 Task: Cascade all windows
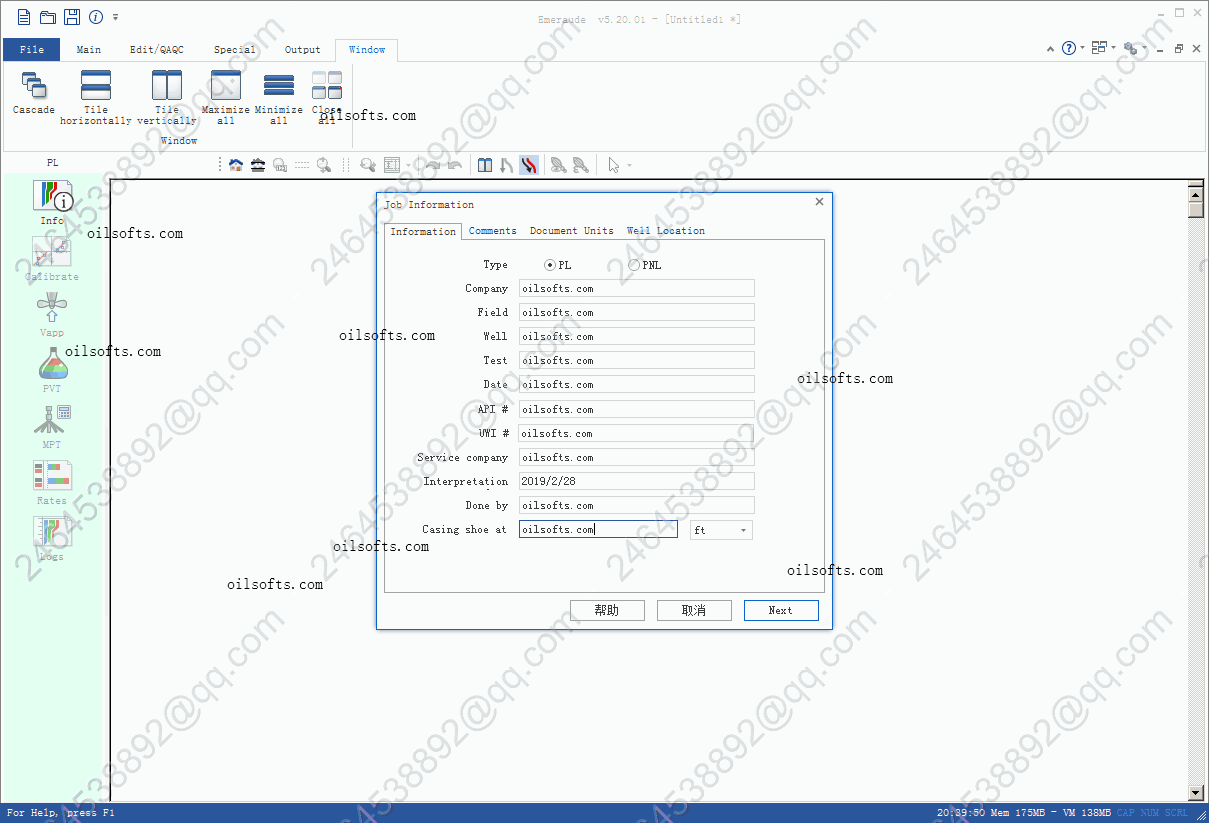coord(34,94)
